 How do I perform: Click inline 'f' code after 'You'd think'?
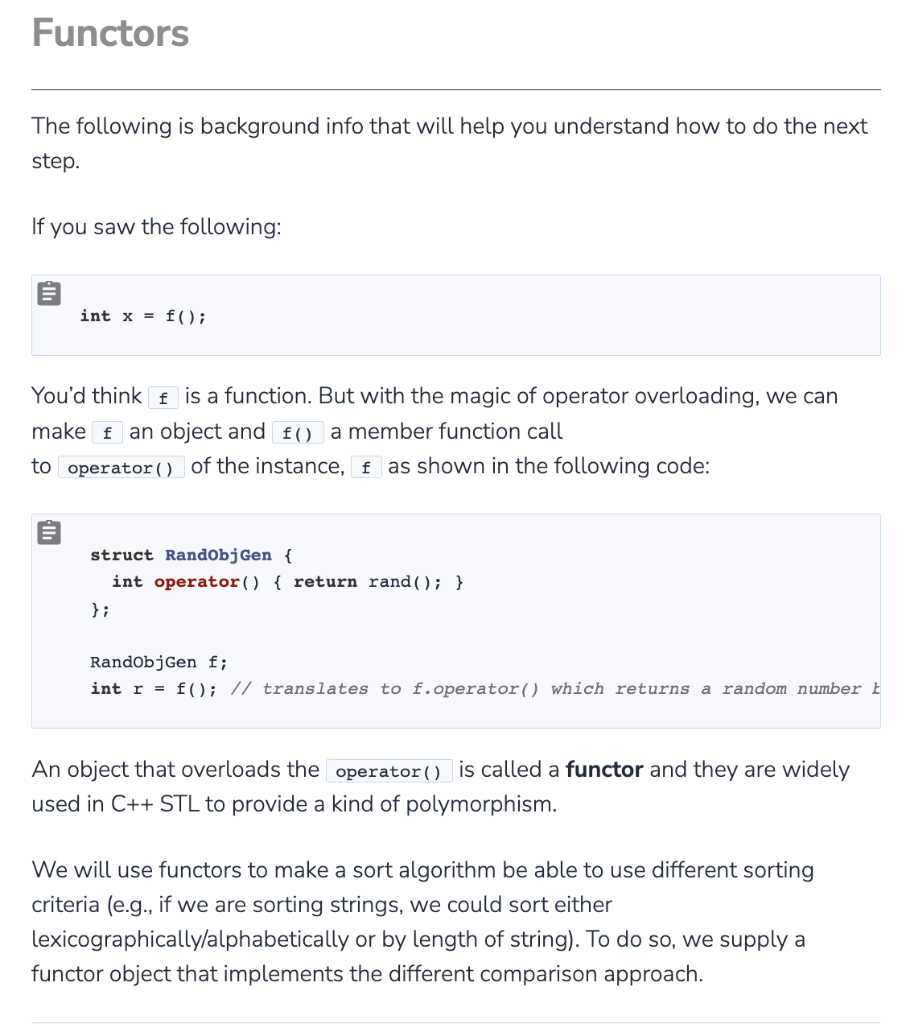click(162, 397)
